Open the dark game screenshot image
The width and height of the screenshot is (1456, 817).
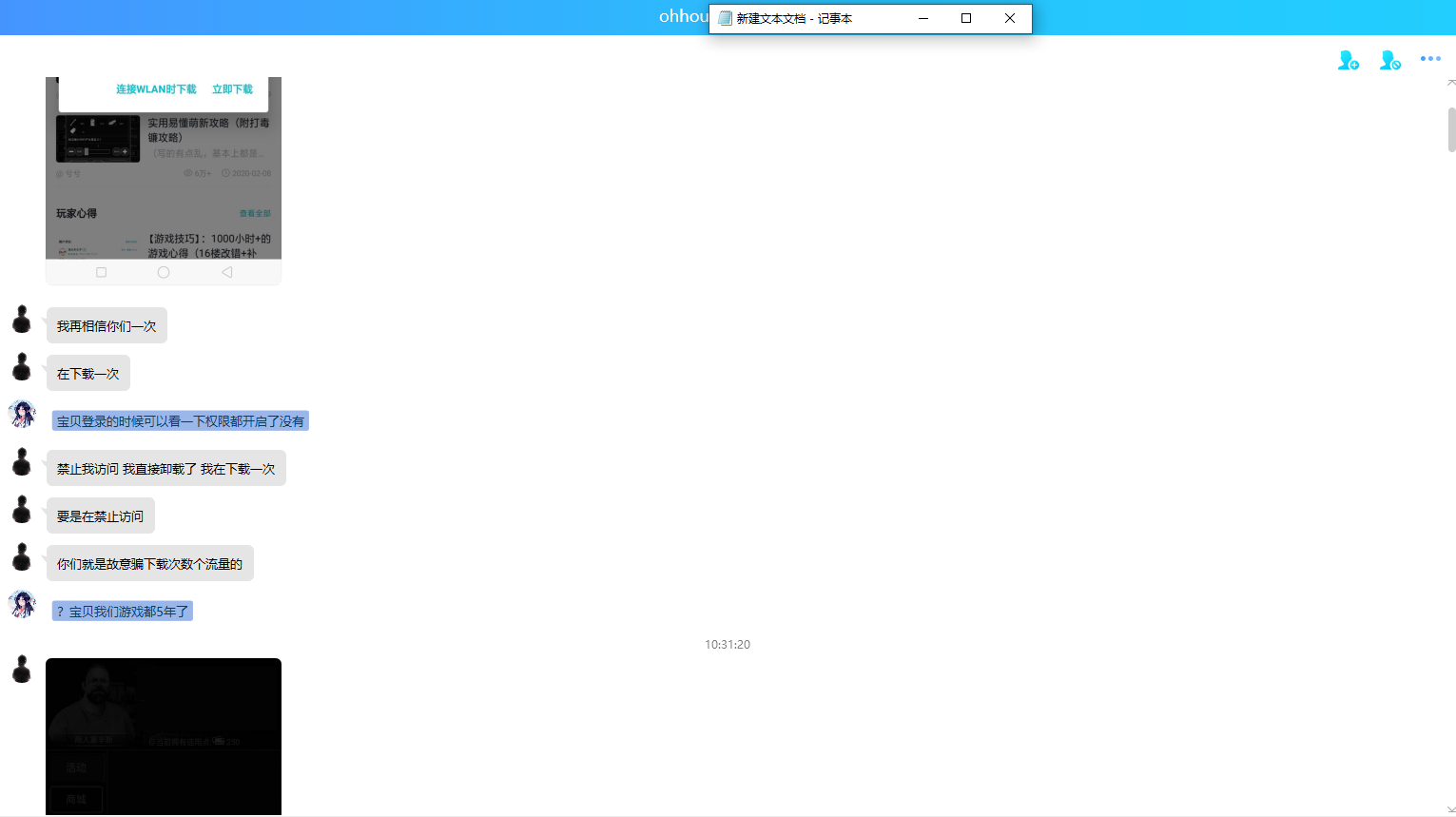coord(164,736)
